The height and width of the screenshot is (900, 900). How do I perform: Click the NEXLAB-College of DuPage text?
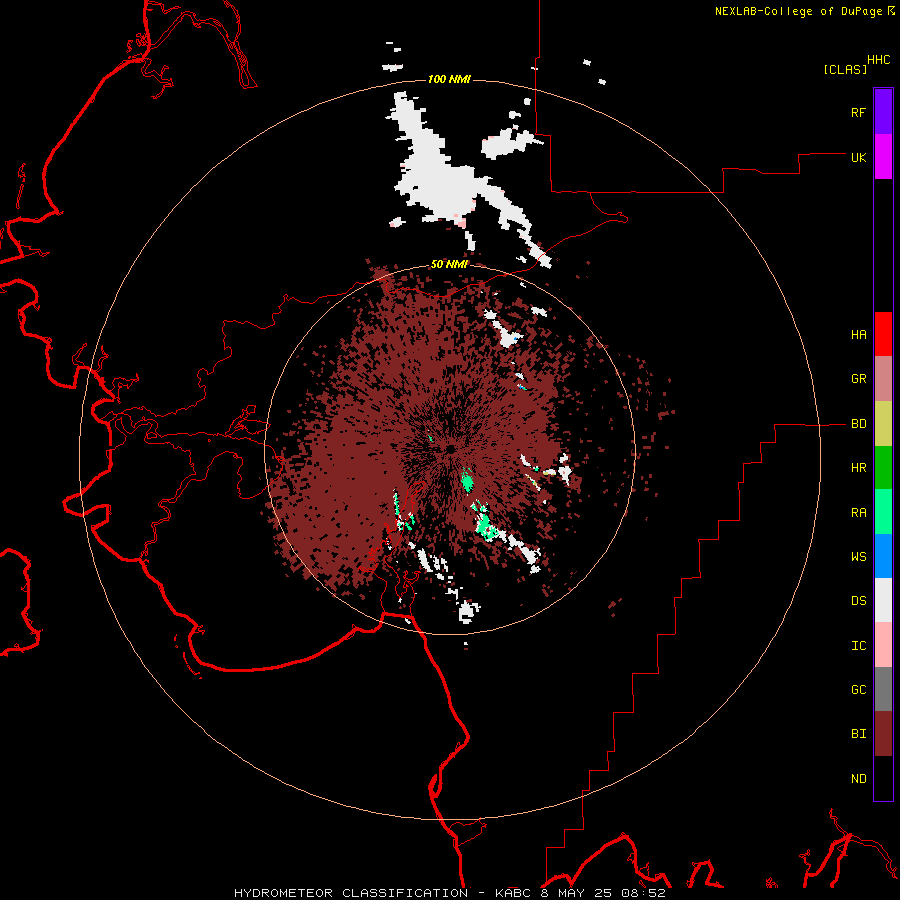(x=798, y=11)
